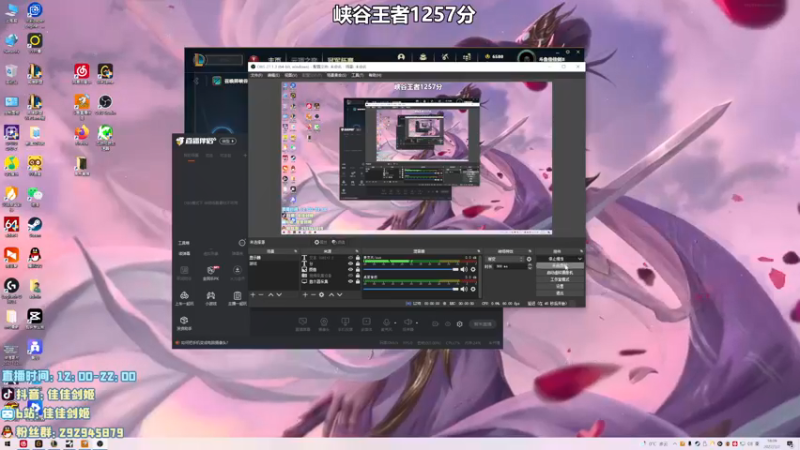Open the Recycle Bin desktop icon

click(11, 73)
